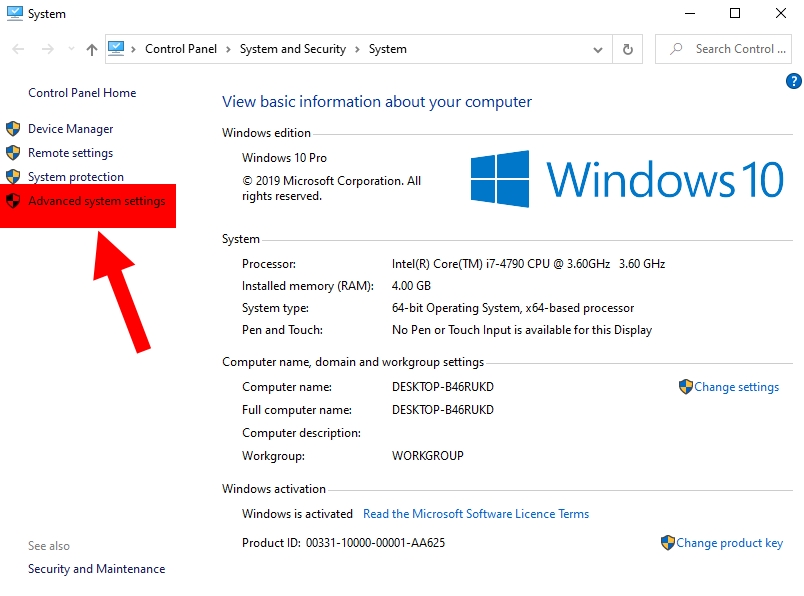Expand chevron after System and Security
804x596 pixels.
coord(357,49)
